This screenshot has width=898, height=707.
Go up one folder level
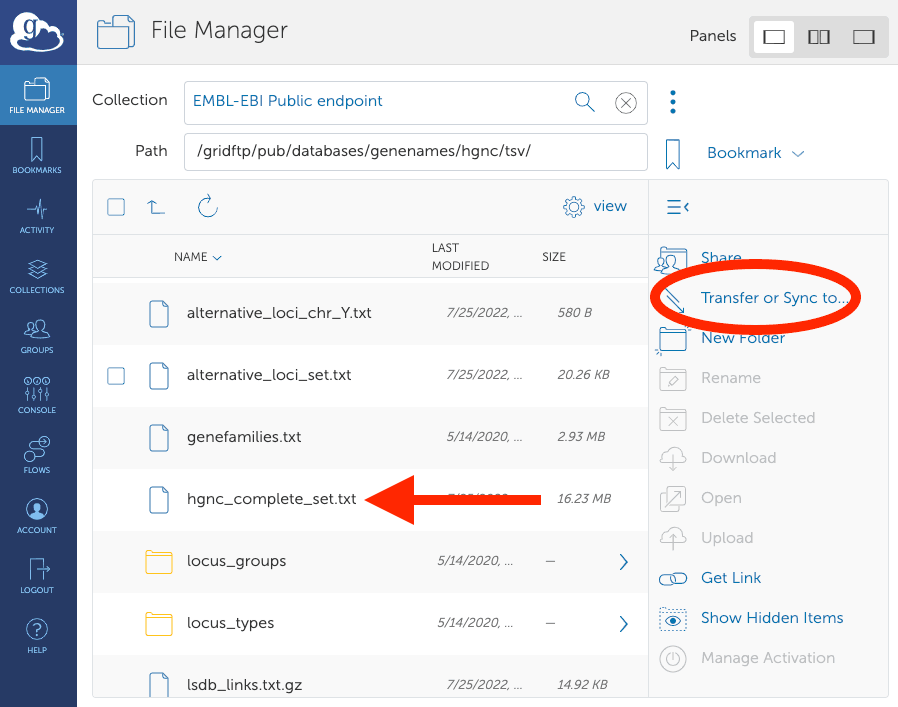click(x=156, y=207)
